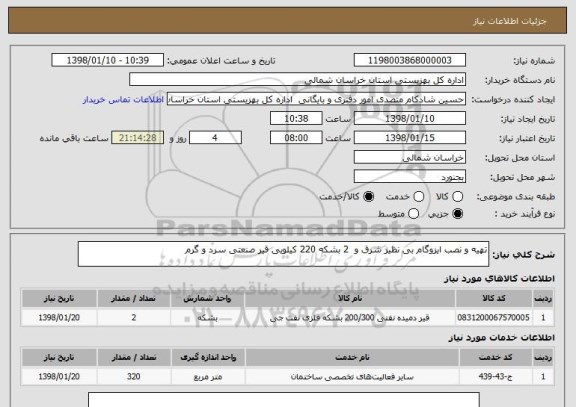Click service name سایر فعالیت‌های تخصصی ساختمان
Viewport: 576px width, 407px height.
(352, 377)
